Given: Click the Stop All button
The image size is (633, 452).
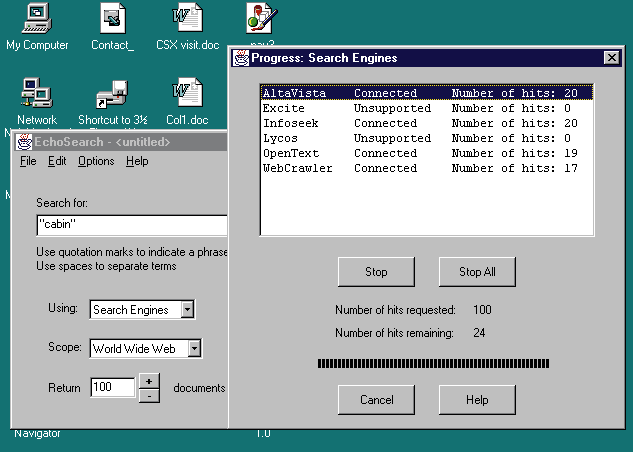Looking at the screenshot, I should (477, 272).
